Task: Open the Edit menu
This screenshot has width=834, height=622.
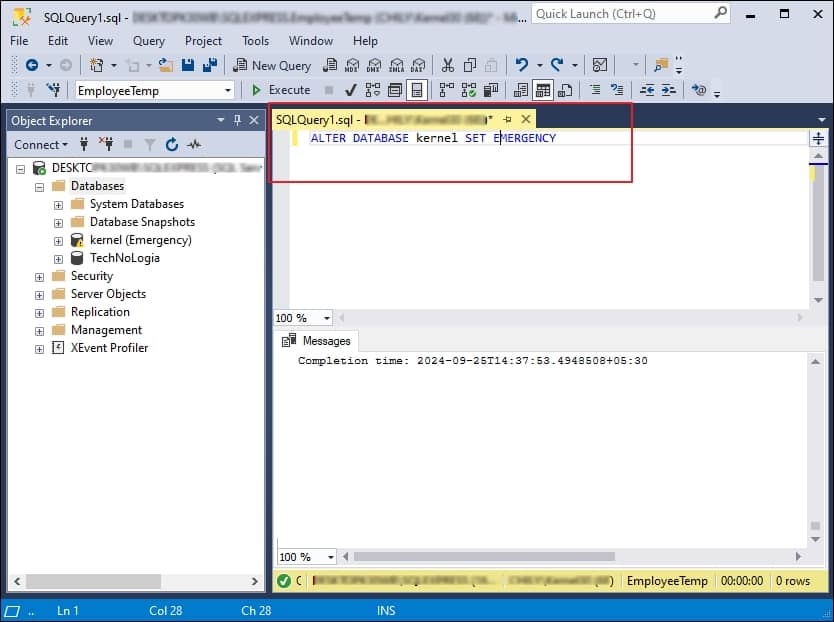Action: (57, 40)
